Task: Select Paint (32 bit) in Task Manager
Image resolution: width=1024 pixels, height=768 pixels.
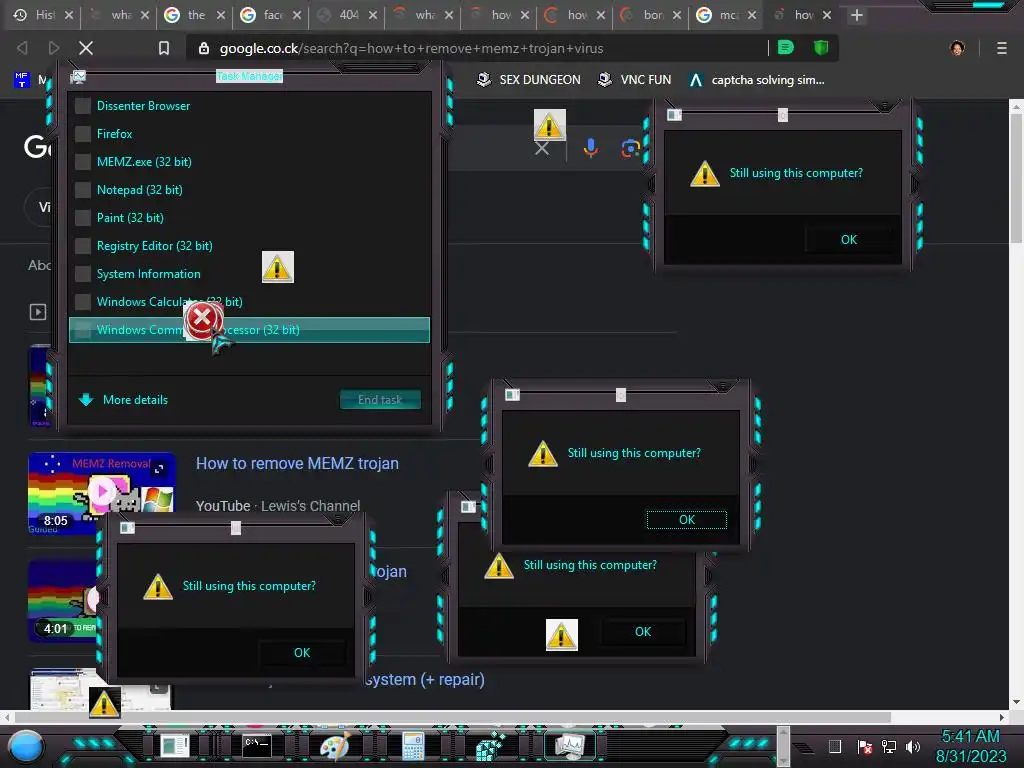Action: coord(249,218)
